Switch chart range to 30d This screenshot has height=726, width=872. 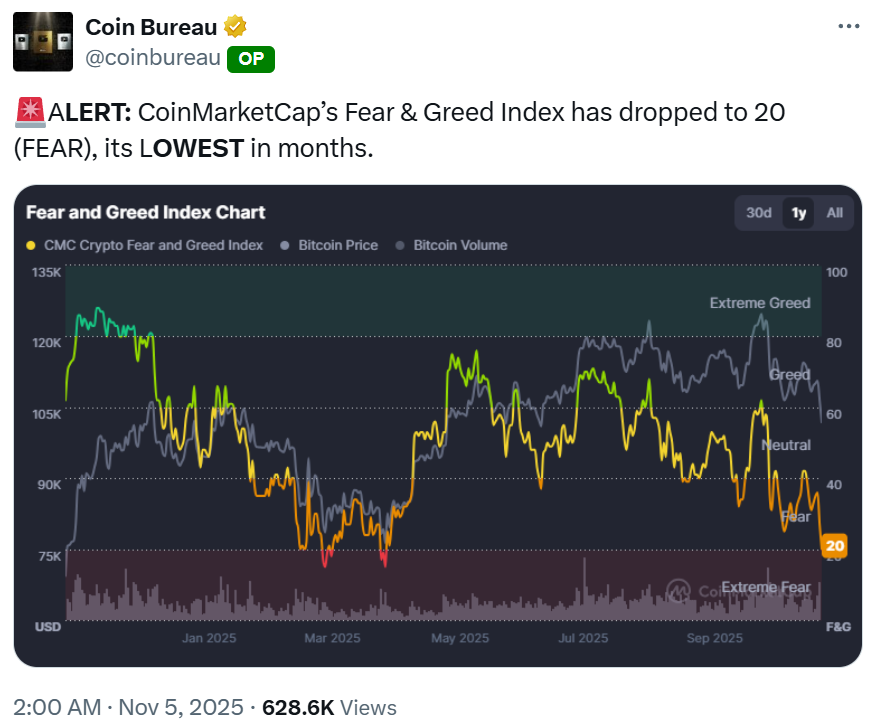(759, 213)
